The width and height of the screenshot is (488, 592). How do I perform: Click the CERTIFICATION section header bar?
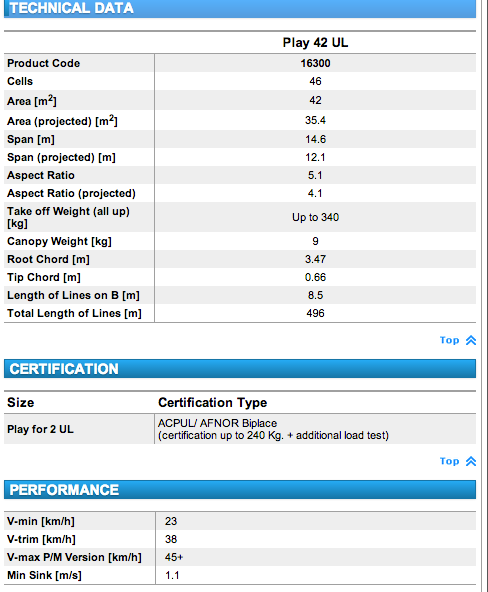[x=240, y=368]
